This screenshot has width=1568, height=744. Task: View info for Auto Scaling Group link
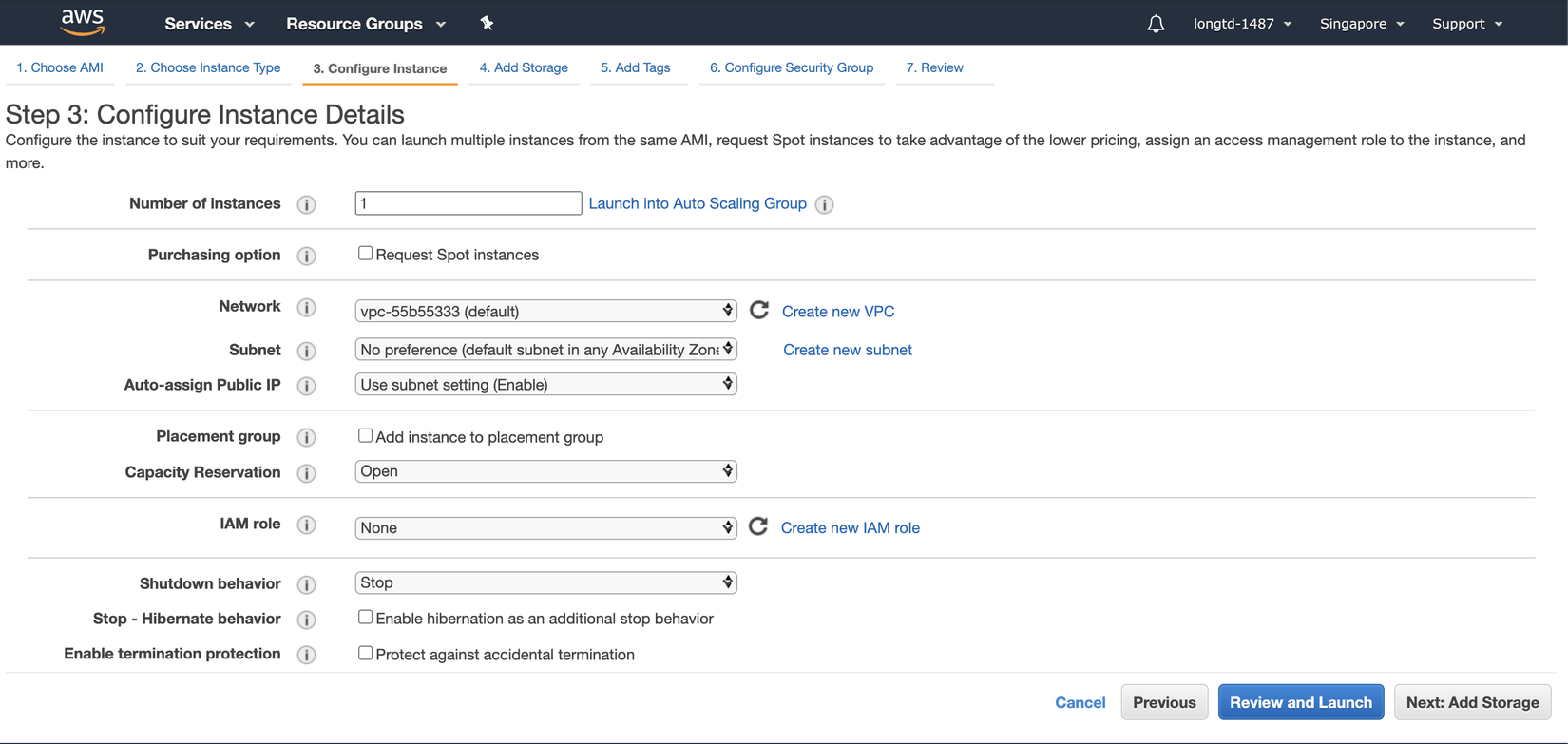click(x=825, y=204)
